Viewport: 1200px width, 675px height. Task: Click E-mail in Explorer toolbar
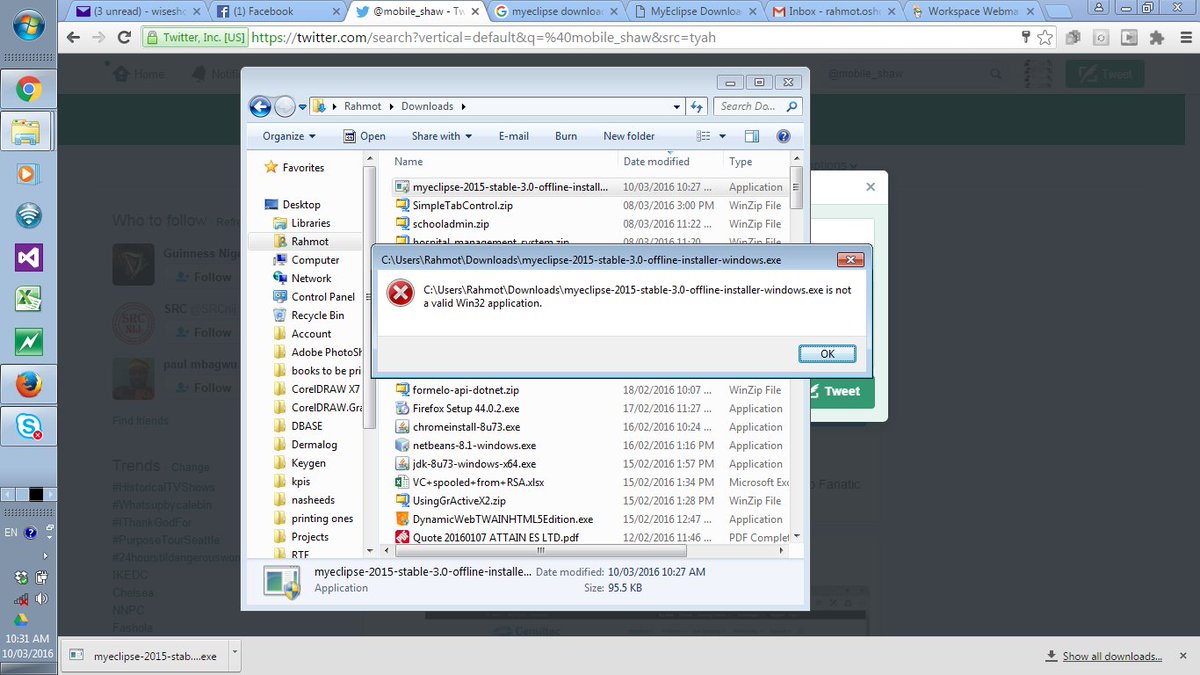[513, 136]
